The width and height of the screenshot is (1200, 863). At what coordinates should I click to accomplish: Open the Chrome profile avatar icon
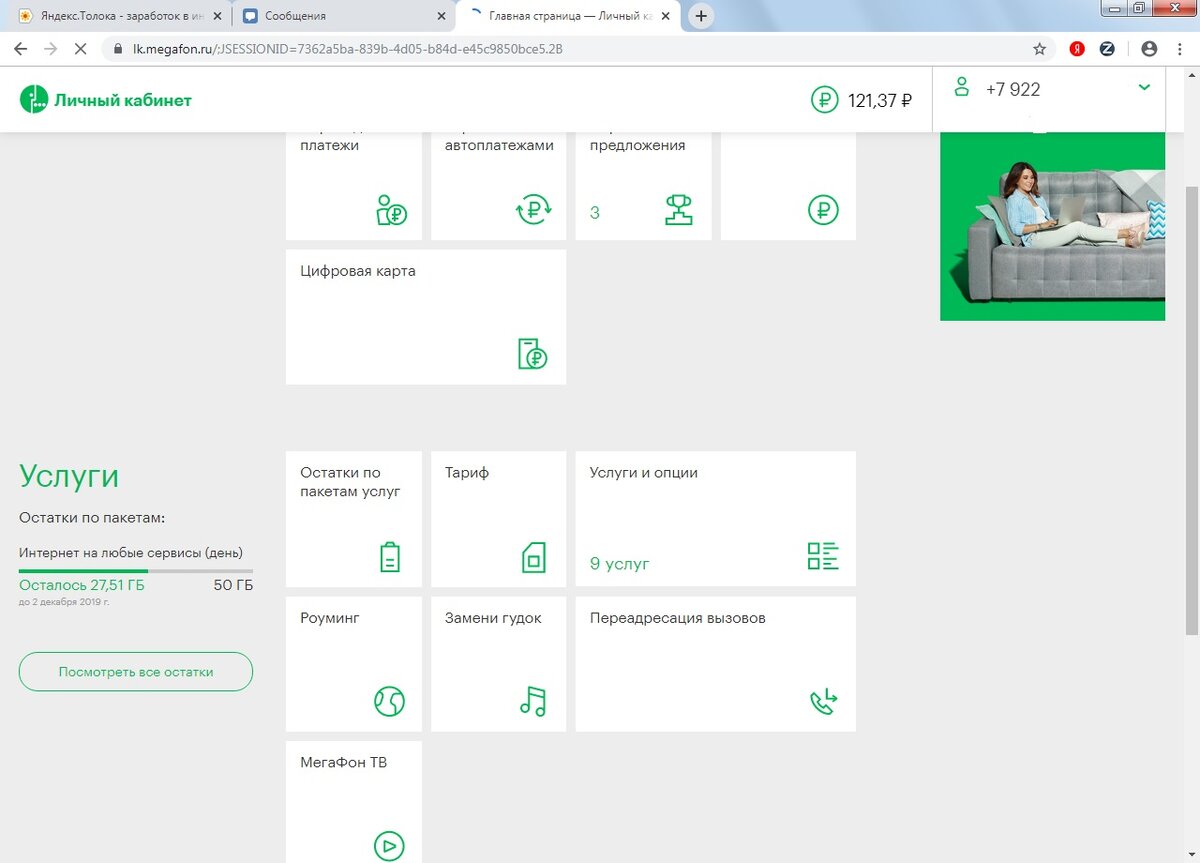click(1149, 48)
